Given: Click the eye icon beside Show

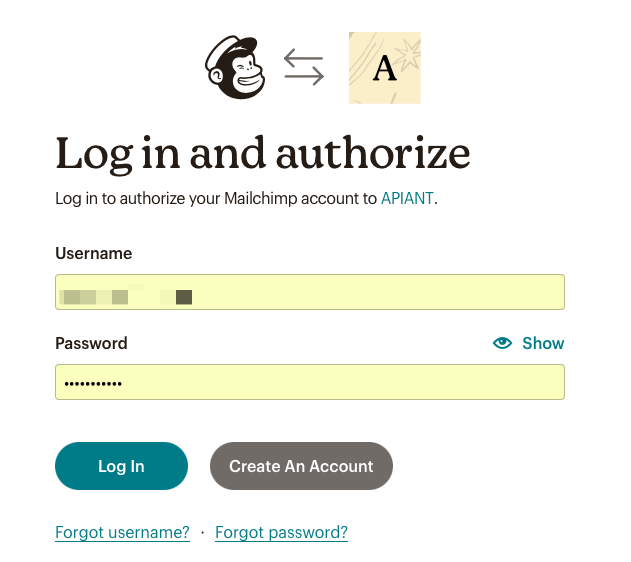Looking at the screenshot, I should [502, 343].
